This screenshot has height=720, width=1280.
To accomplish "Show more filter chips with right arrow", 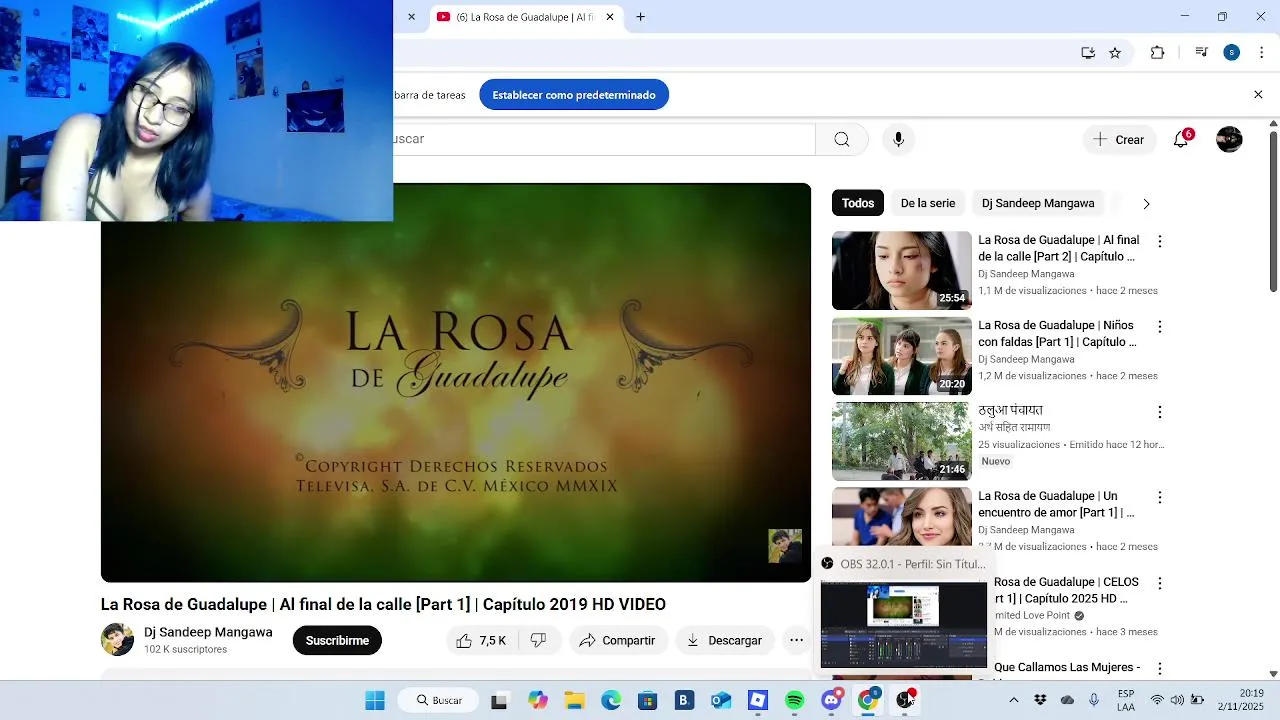I will tap(1146, 204).
